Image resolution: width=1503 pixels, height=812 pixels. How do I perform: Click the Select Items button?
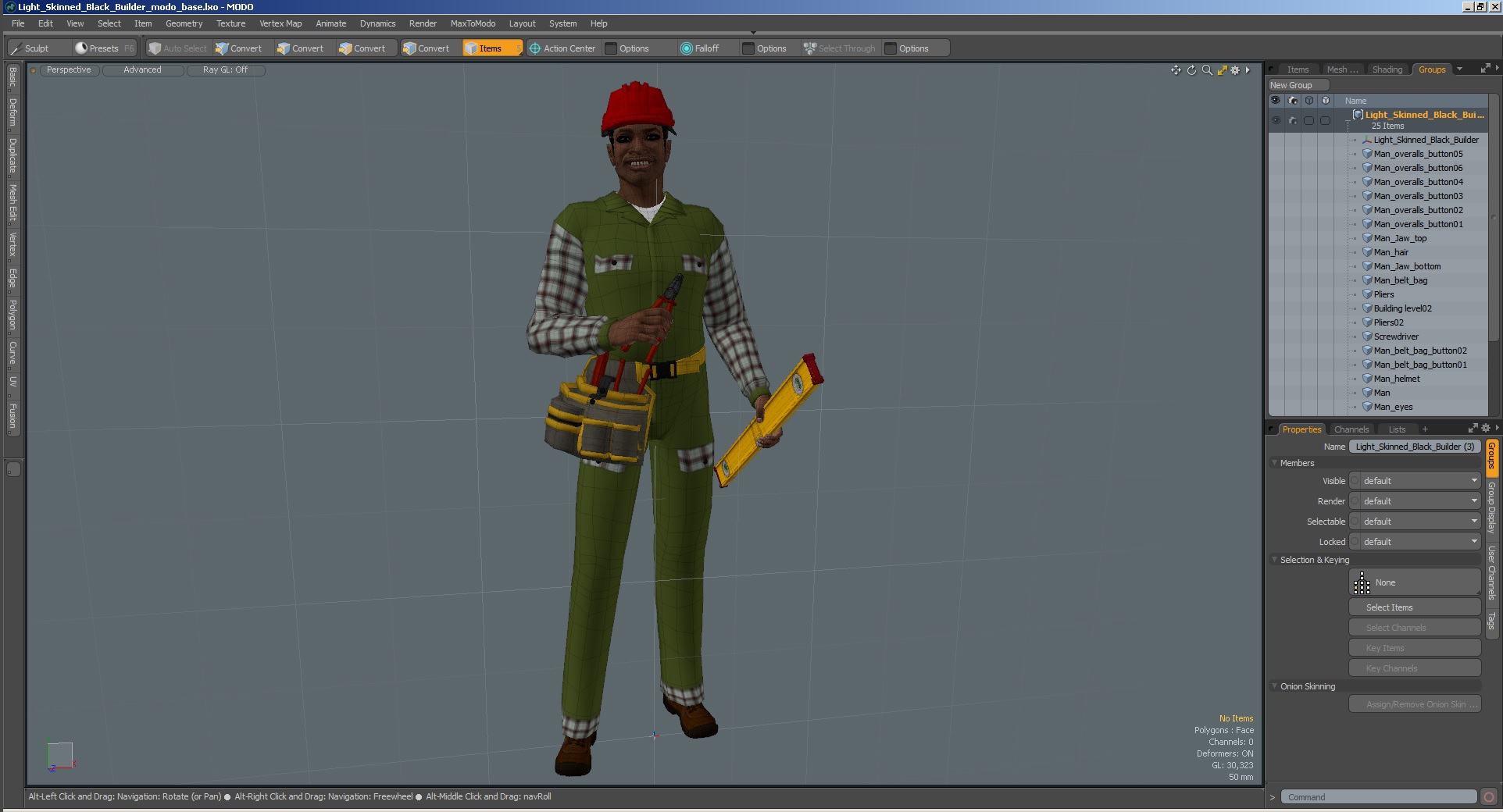[x=1415, y=607]
